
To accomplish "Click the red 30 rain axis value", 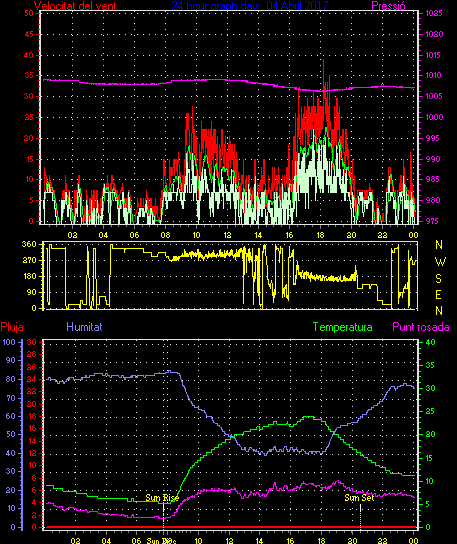I will tap(32, 342).
